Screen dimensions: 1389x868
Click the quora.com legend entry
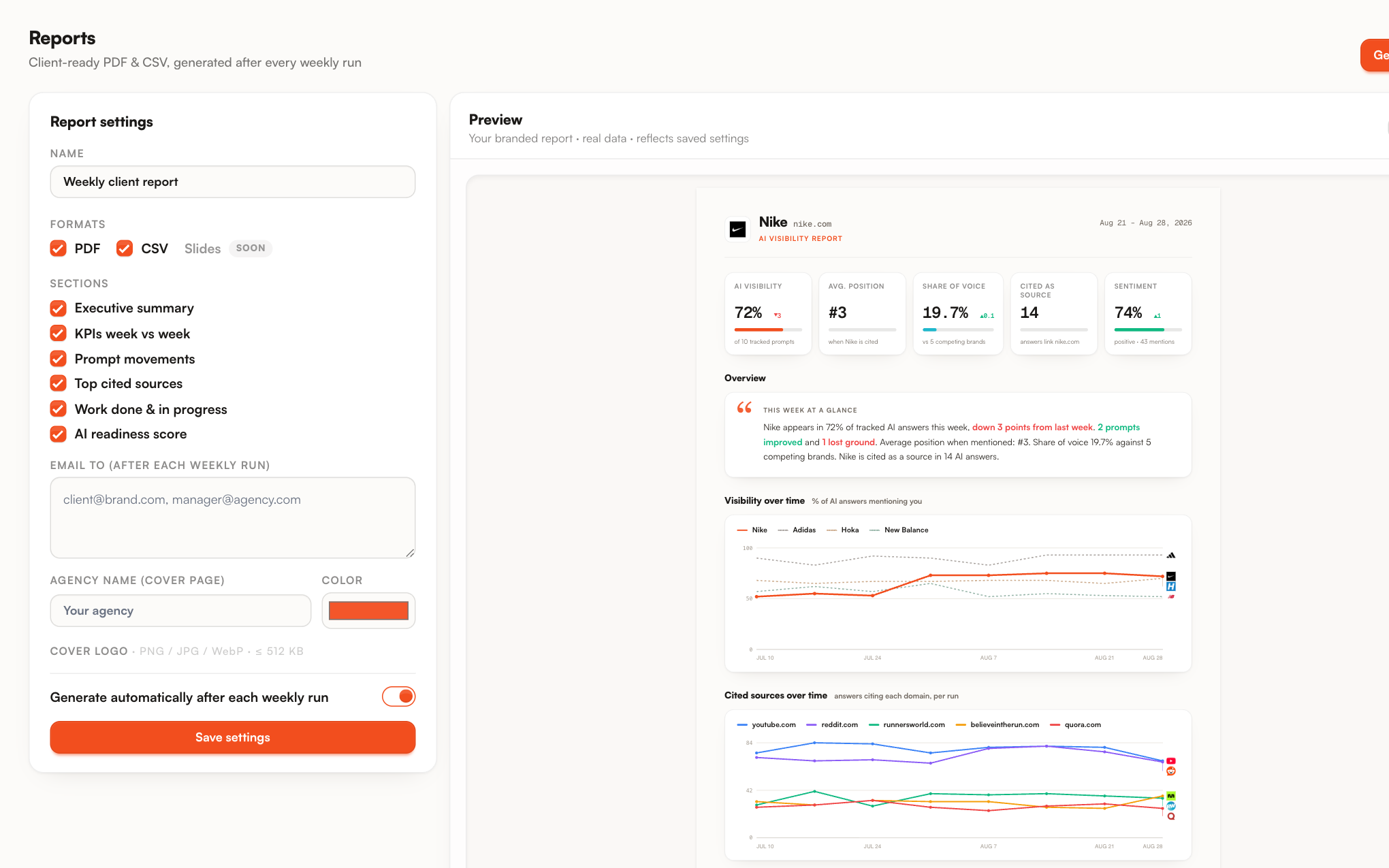(1076, 724)
